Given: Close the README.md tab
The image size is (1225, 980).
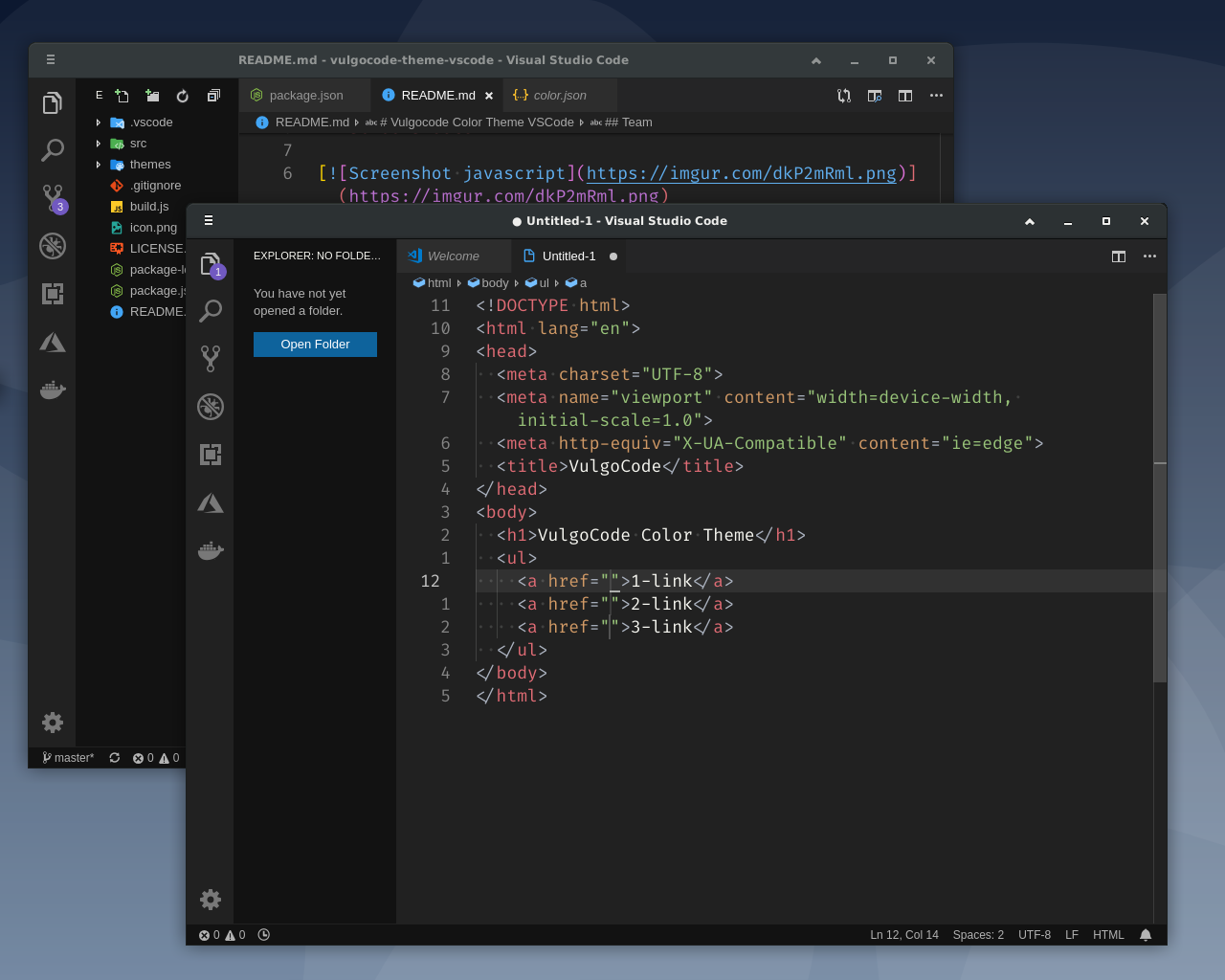Looking at the screenshot, I should (489, 96).
